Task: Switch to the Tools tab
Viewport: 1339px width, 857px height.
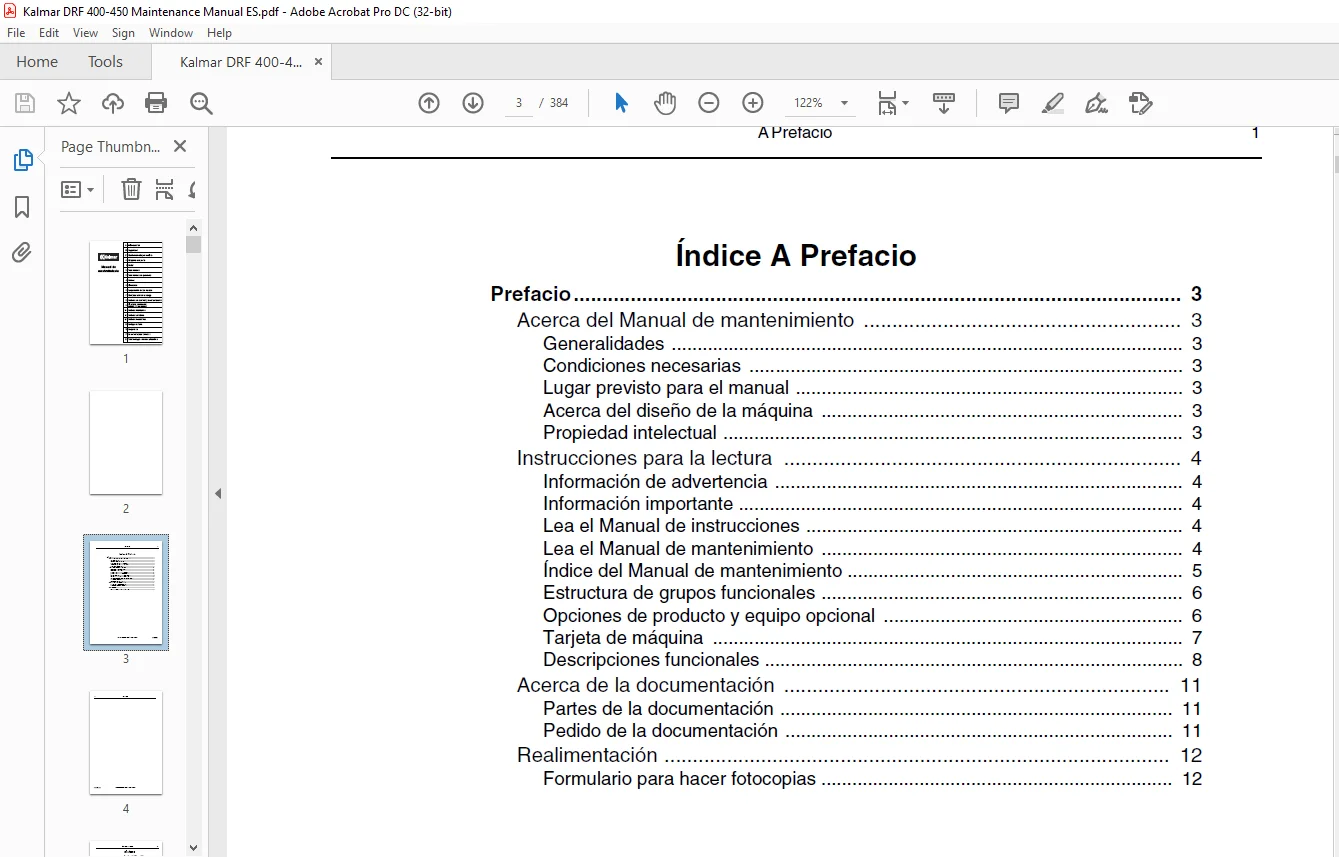Action: pyautogui.click(x=105, y=62)
